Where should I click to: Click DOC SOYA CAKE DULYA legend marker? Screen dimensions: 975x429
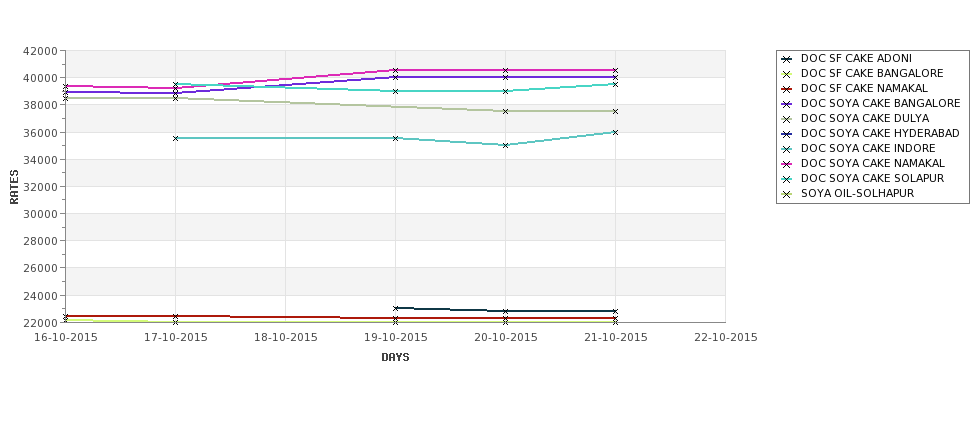787,119
